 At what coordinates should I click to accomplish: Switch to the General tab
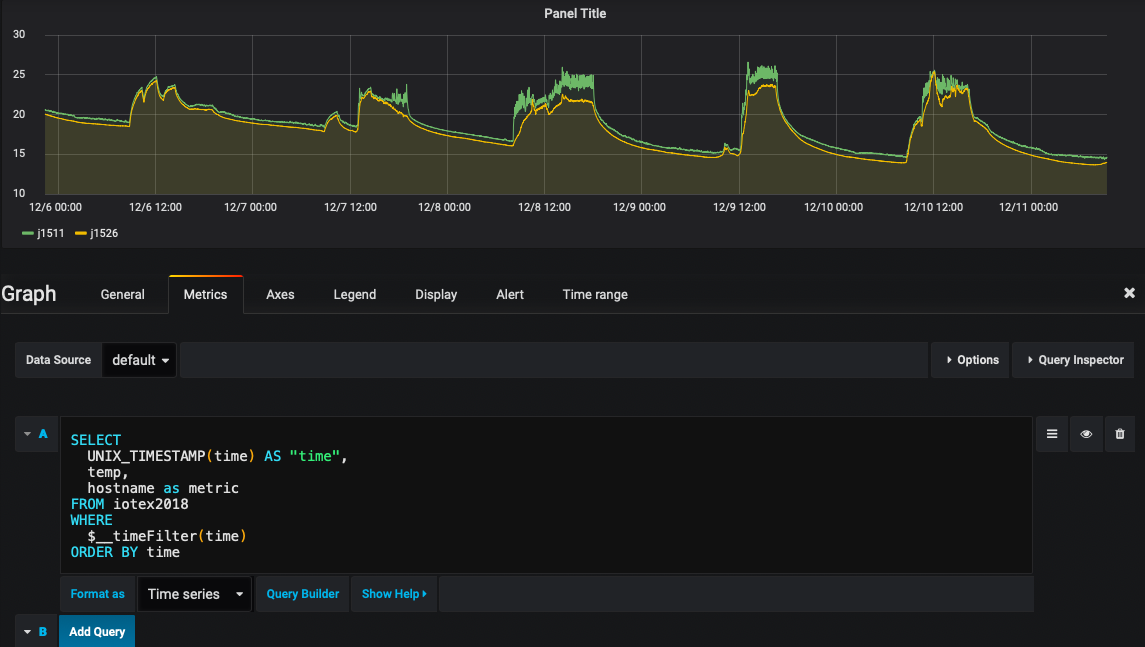[122, 294]
